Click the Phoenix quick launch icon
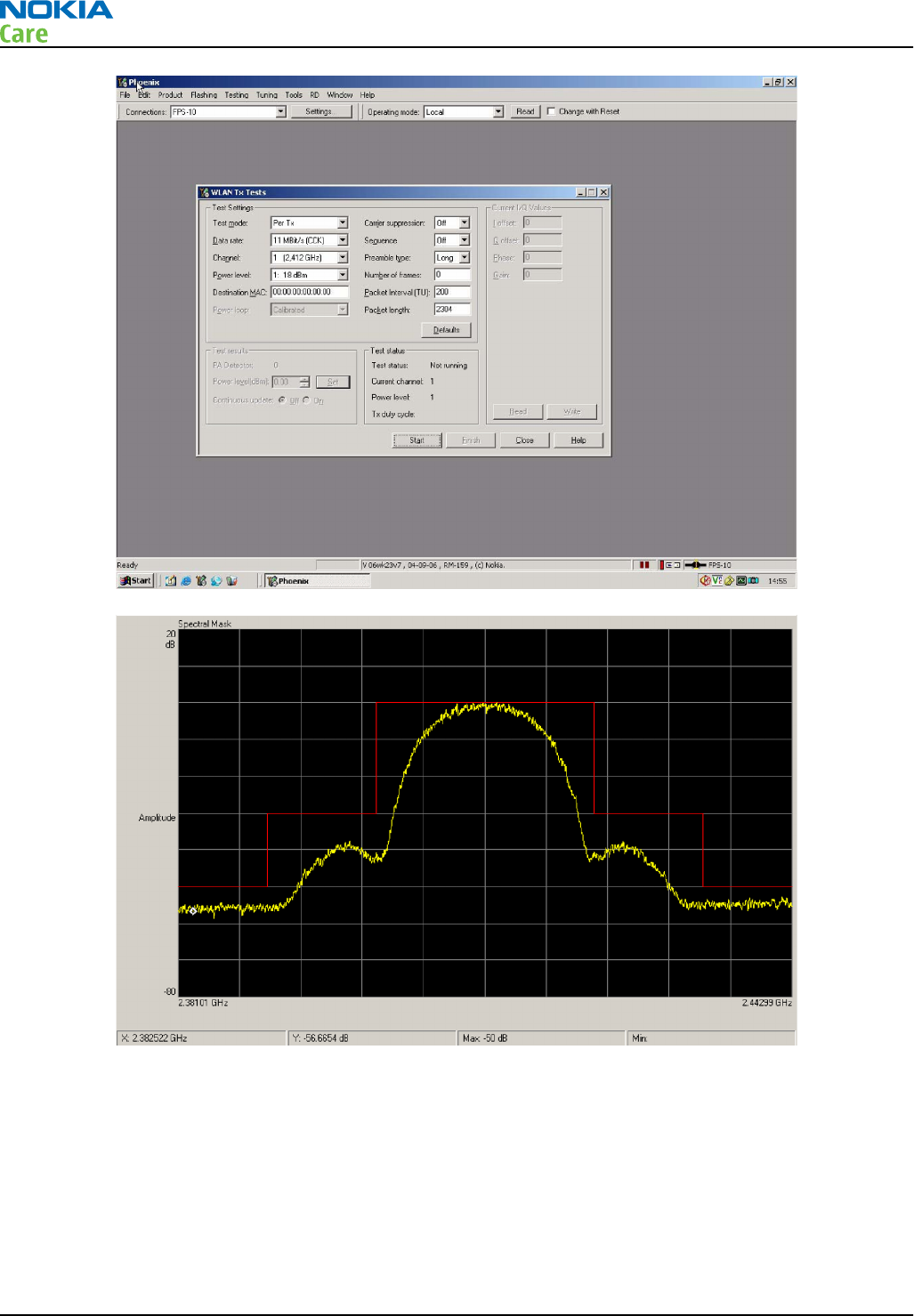The image size is (914, 1316). point(201,581)
